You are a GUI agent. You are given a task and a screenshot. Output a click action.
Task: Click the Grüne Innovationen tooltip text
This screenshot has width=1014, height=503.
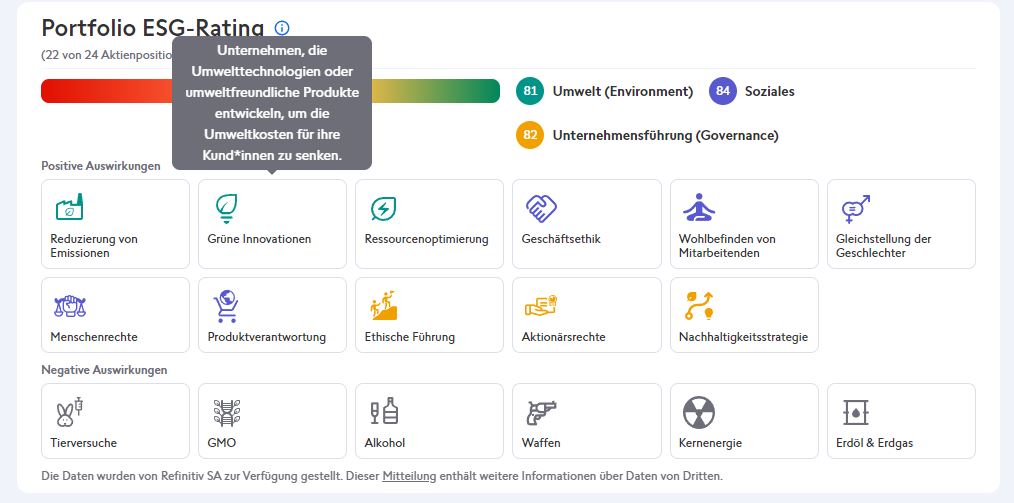pyautogui.click(x=272, y=103)
